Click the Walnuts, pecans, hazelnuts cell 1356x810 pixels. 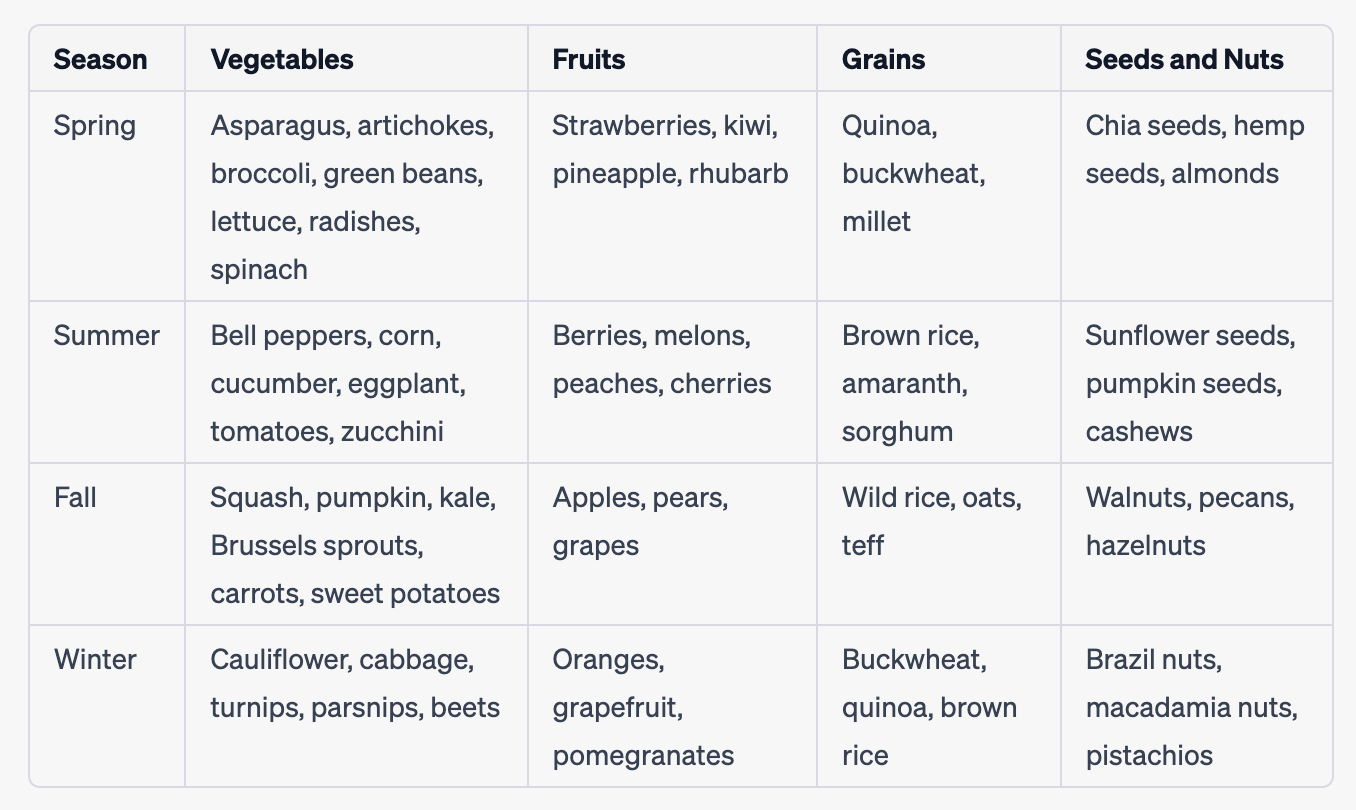coord(1189,521)
